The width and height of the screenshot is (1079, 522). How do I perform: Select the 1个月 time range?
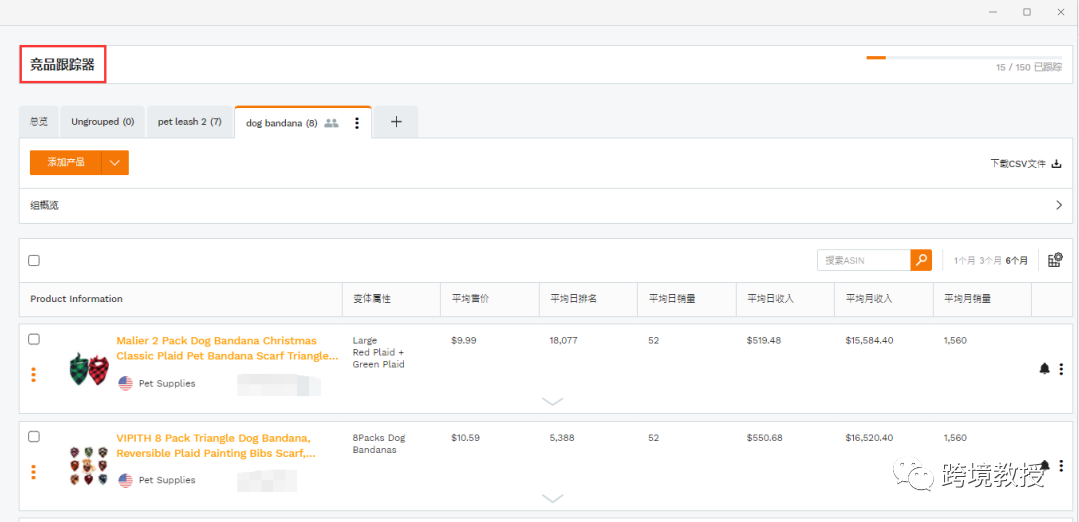point(965,261)
